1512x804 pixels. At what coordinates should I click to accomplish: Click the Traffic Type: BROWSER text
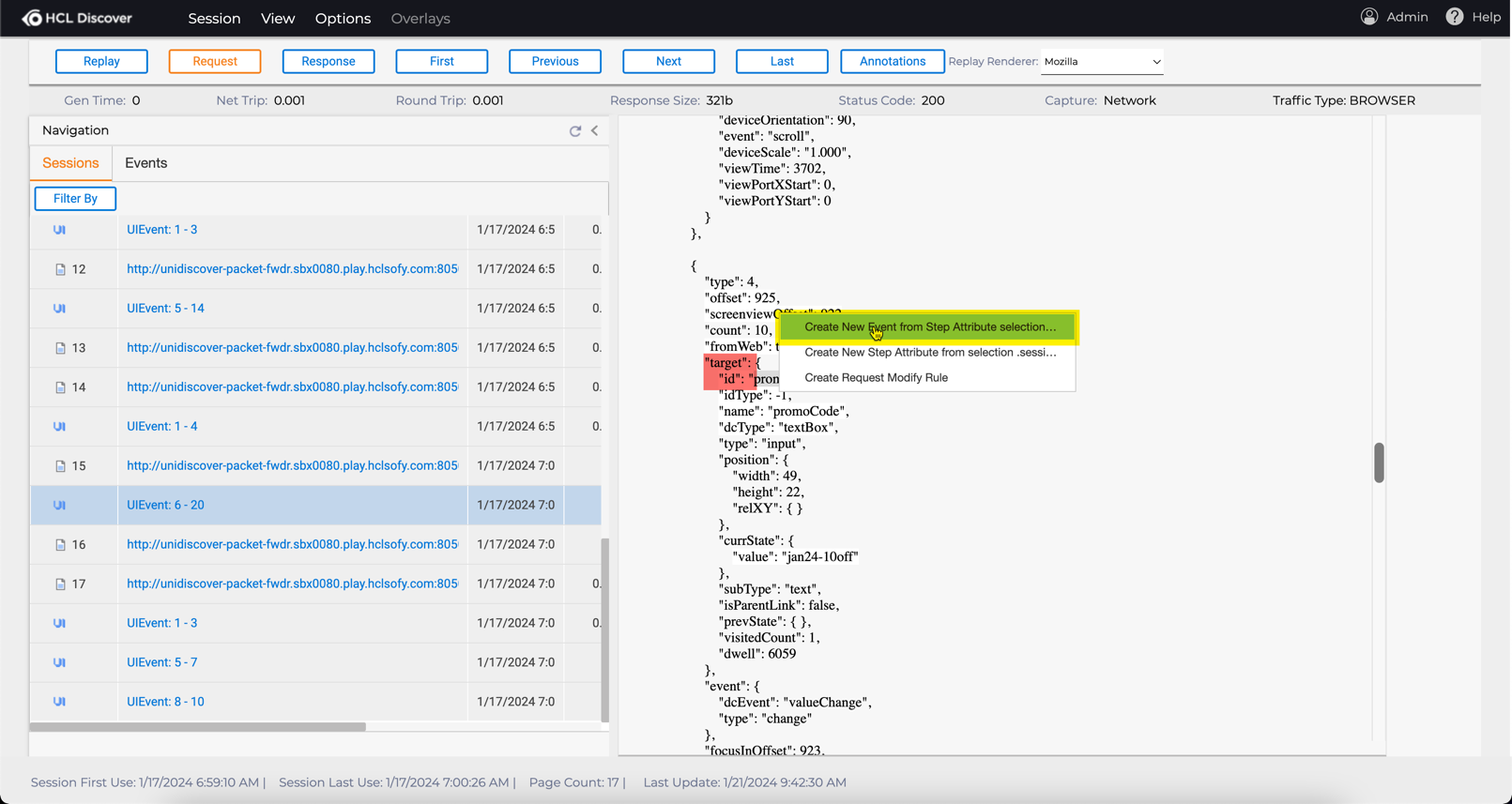click(1344, 100)
